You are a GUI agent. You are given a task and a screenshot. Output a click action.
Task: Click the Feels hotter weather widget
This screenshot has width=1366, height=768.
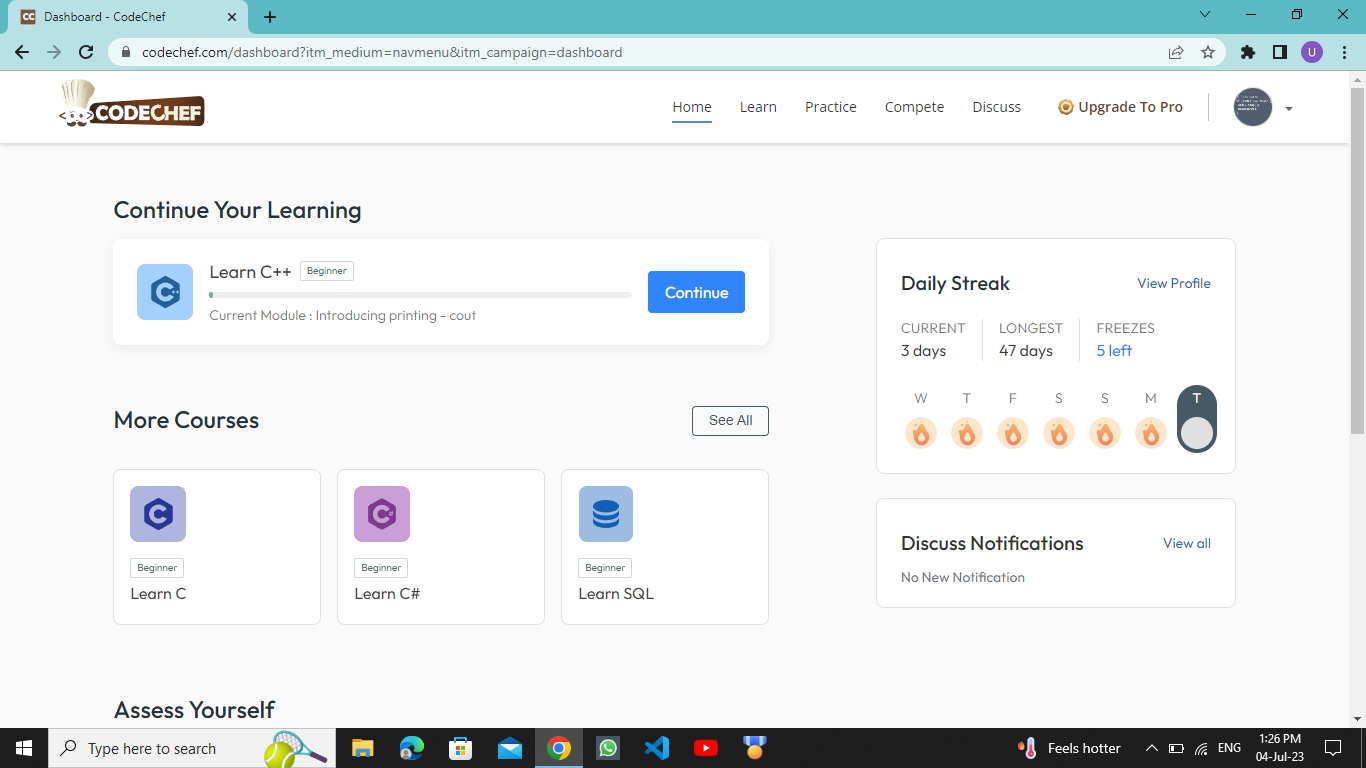click(1070, 748)
